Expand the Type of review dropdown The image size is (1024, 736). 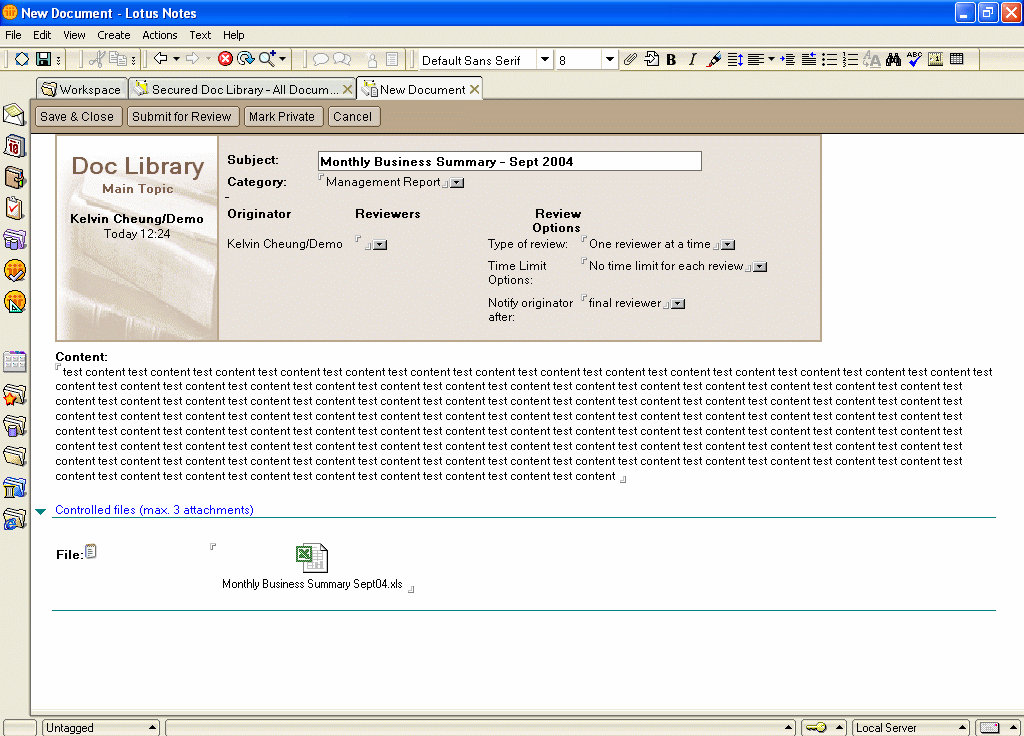pos(728,245)
